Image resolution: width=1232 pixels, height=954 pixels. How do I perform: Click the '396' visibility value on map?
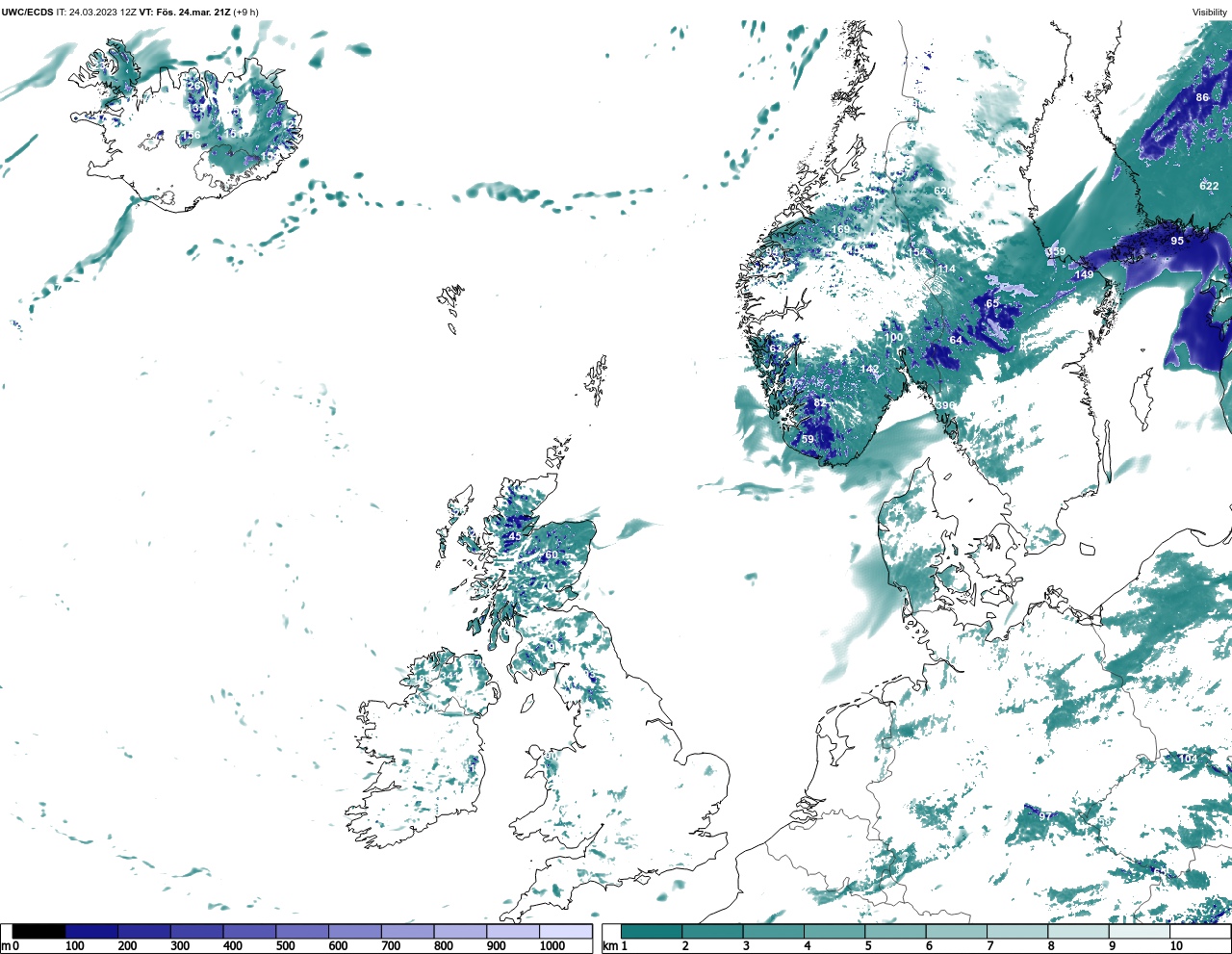coord(946,405)
